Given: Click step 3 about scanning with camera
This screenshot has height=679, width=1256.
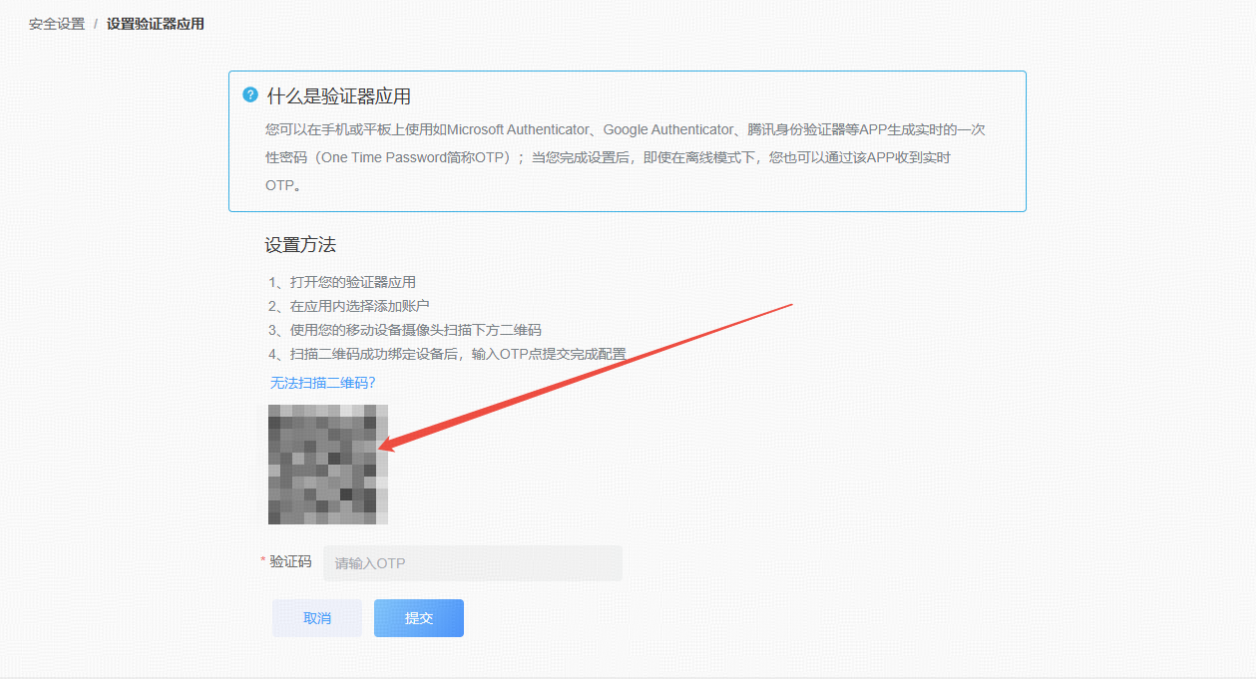Looking at the screenshot, I should pyautogui.click(x=405, y=330).
